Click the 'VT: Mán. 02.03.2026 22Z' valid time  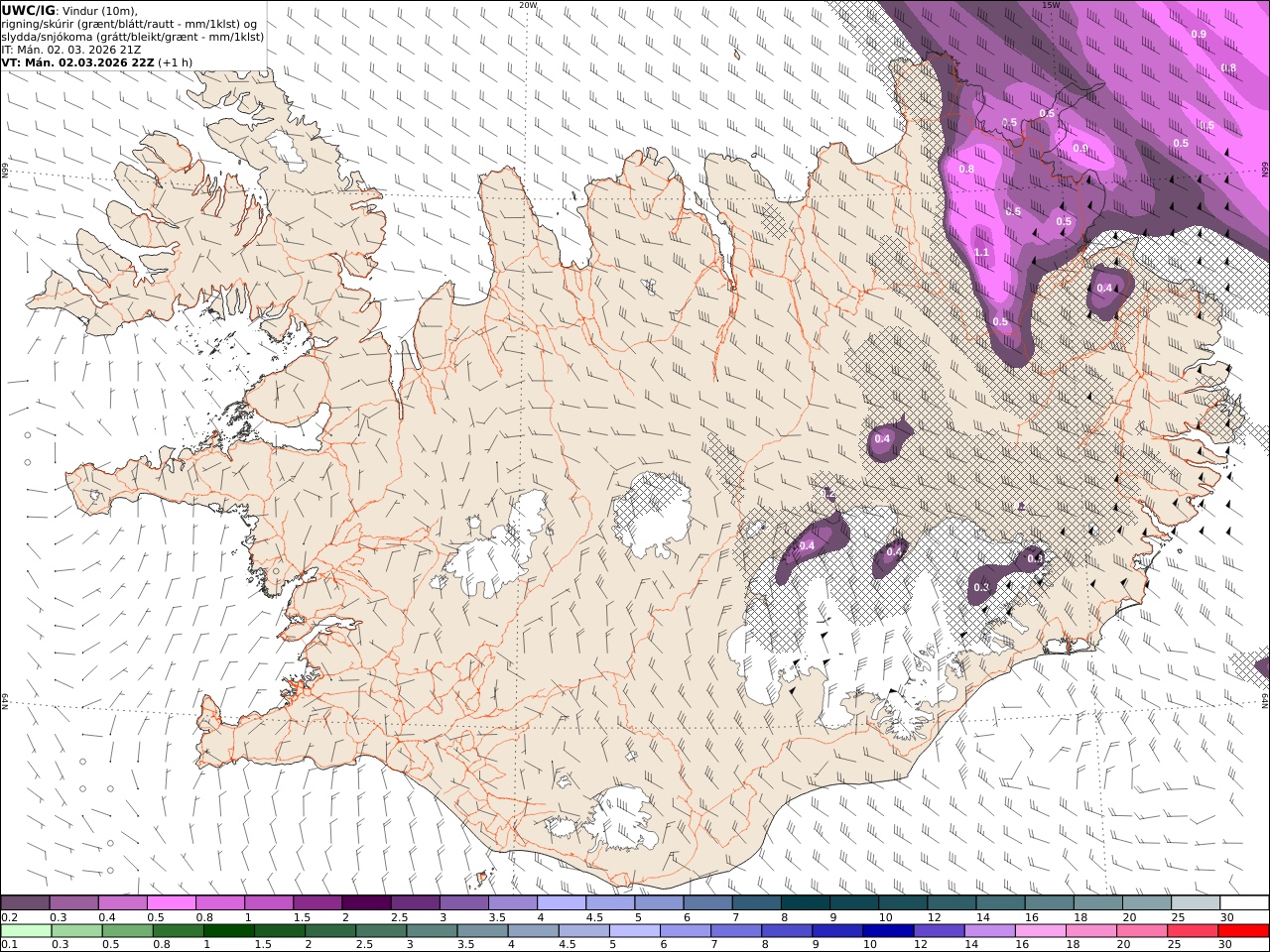(78, 61)
